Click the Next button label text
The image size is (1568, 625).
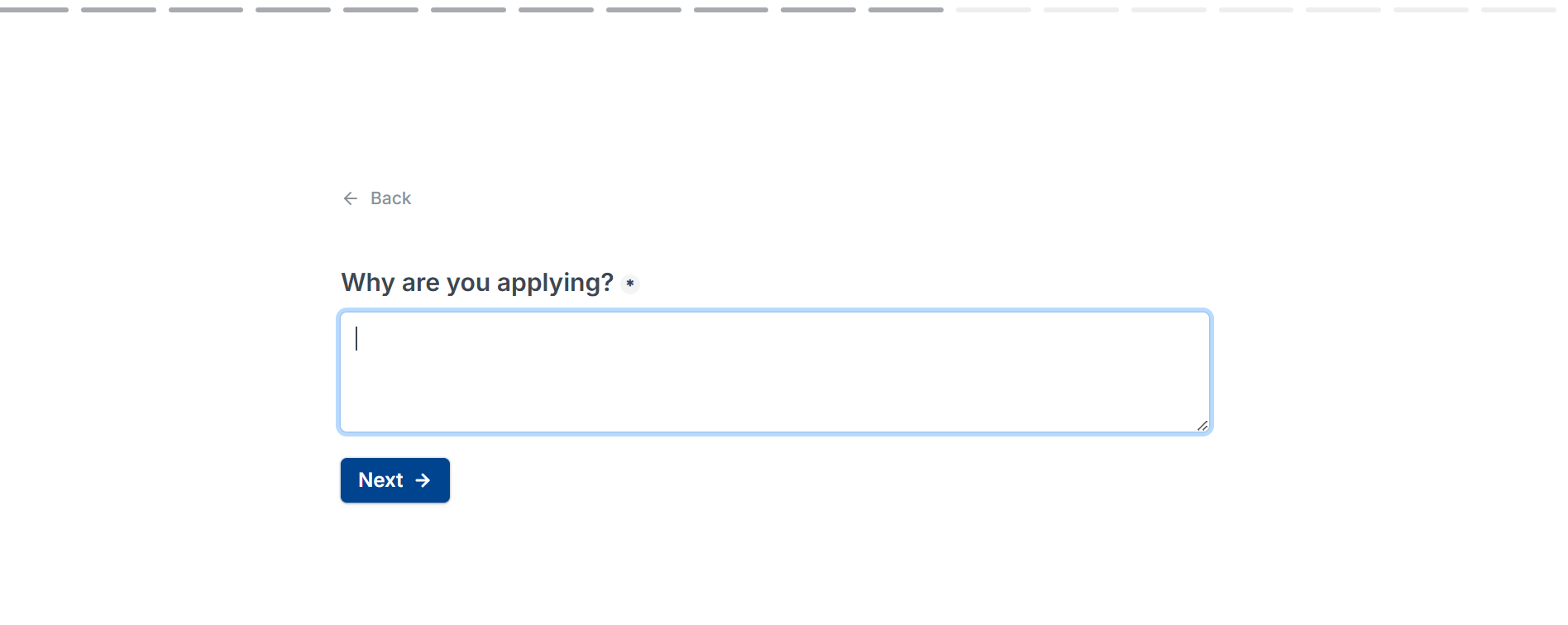[x=381, y=479]
